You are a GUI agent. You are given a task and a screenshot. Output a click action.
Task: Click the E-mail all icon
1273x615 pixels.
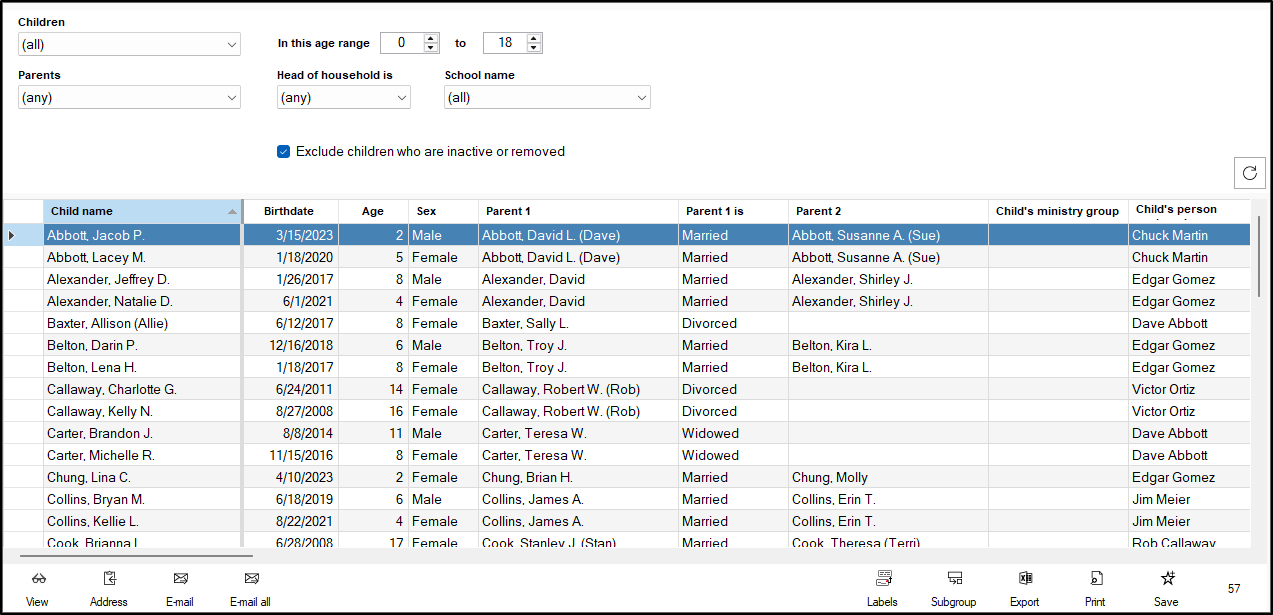(x=251, y=579)
